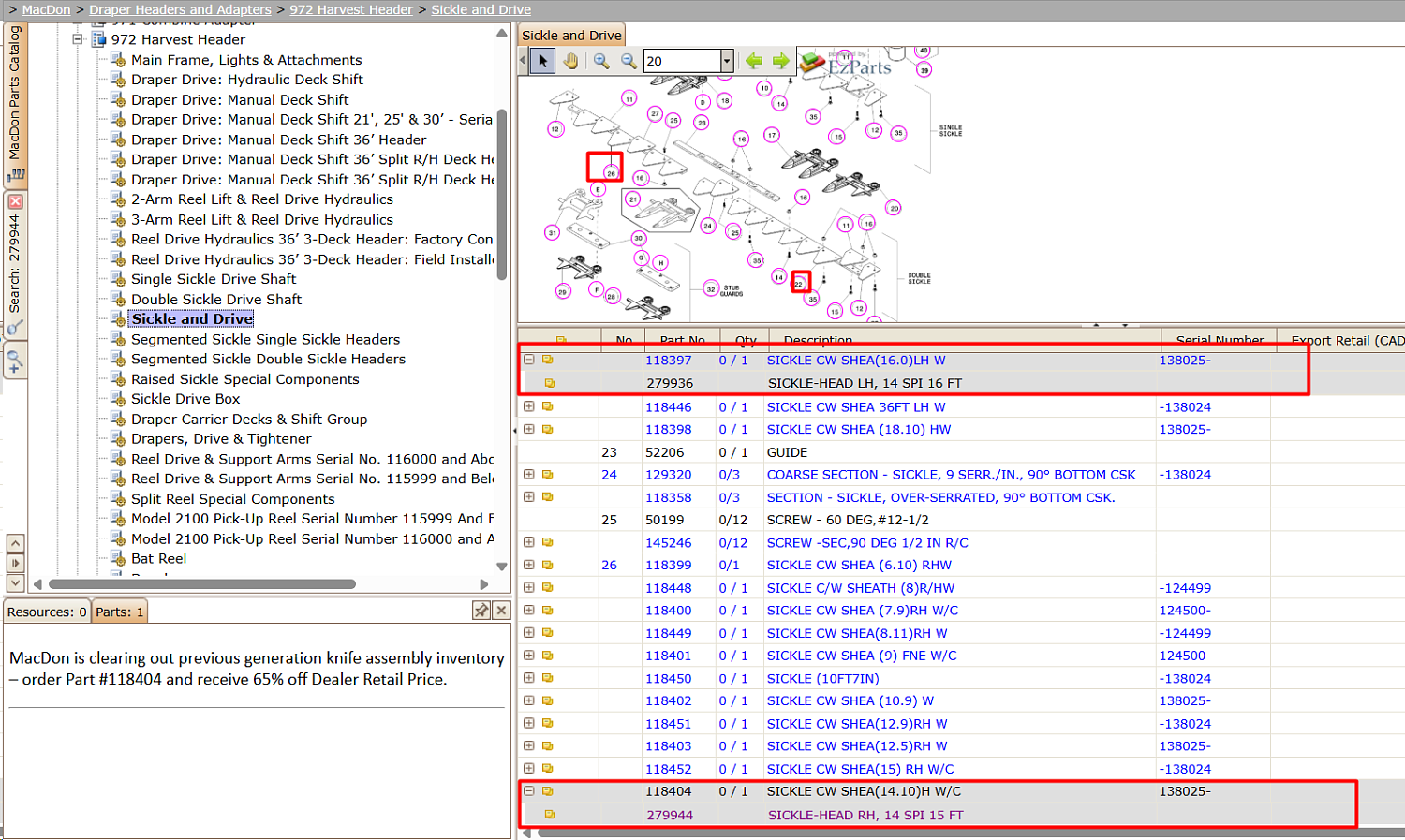Screen dimensions: 1405x840
Task: Click callout 31 in the parts diagram
Action: pyautogui.click(x=553, y=232)
